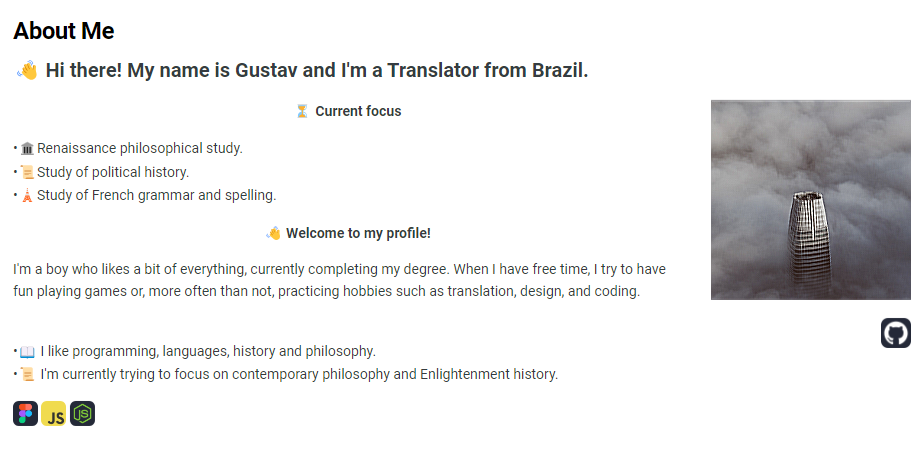Click the Node.js badge icon

click(x=82, y=414)
